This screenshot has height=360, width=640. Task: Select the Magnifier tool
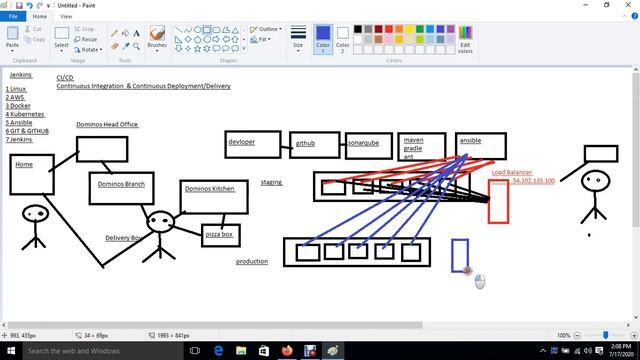click(x=136, y=47)
